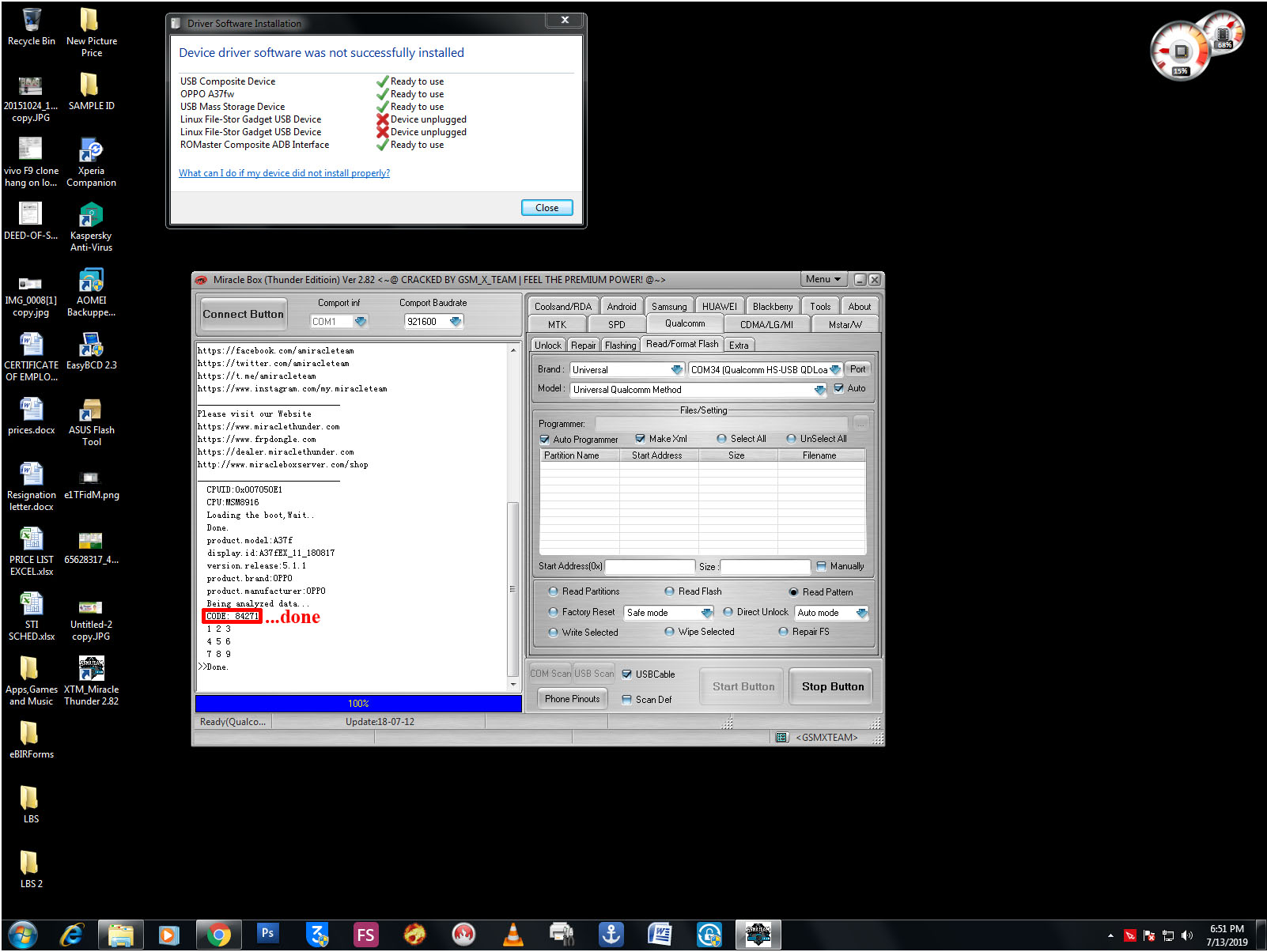Click the CPU usage gauge gadget

point(1180,52)
